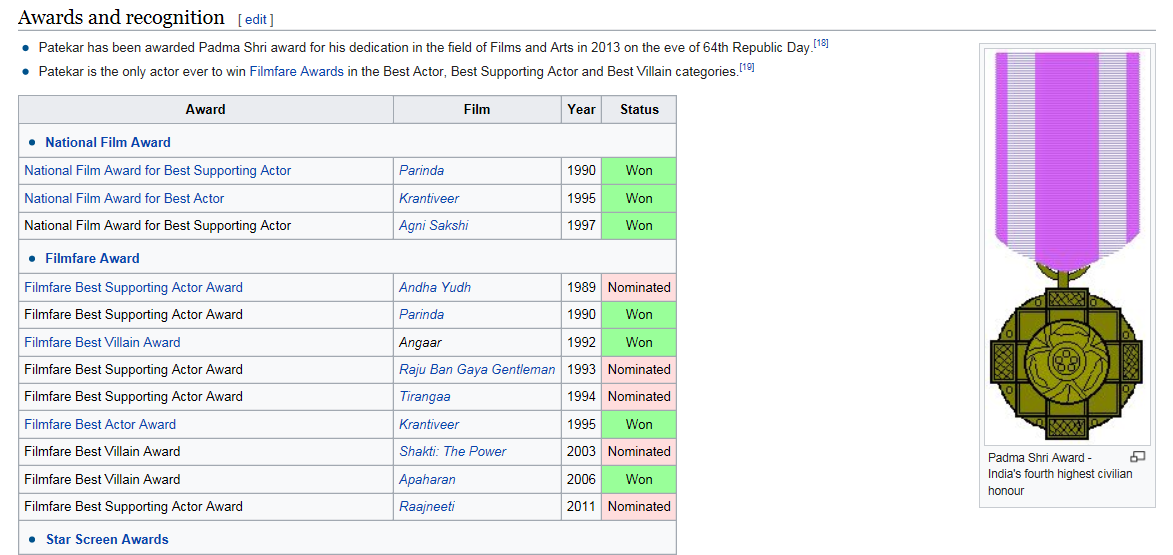Open the Raju Ban Gaya Gentleman film link
This screenshot has height=555, width=1173.
tap(477, 369)
